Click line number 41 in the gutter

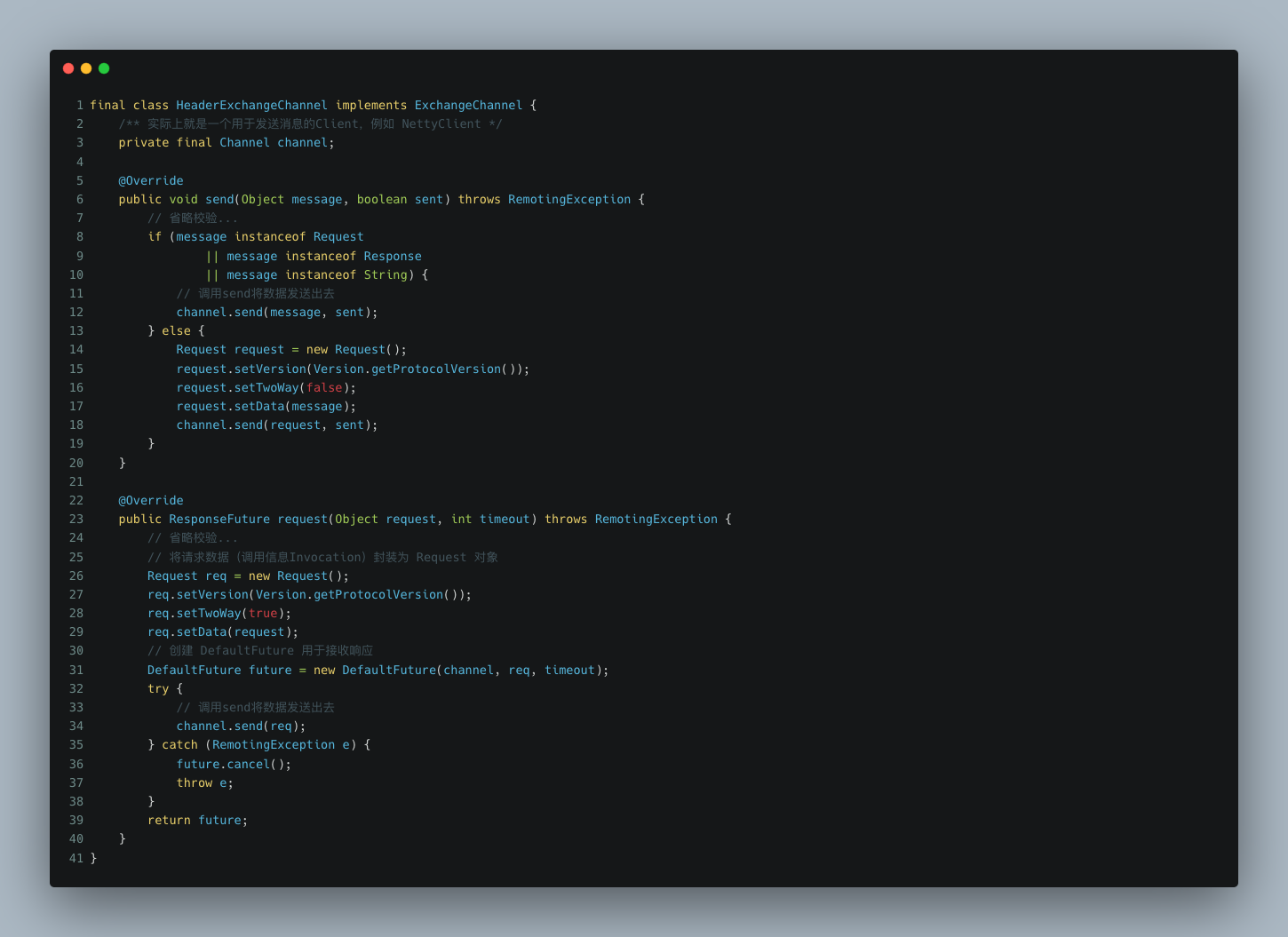(76, 858)
